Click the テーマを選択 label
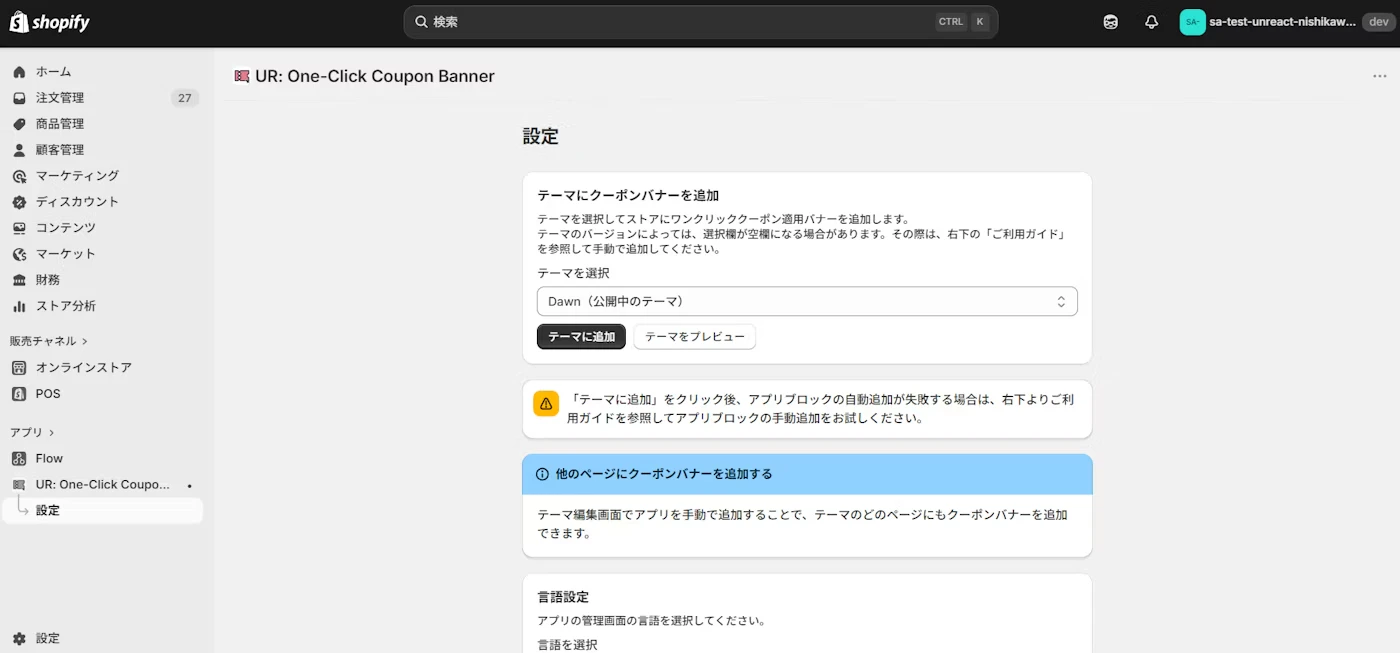Viewport: 1400px width, 653px height. pos(573,273)
